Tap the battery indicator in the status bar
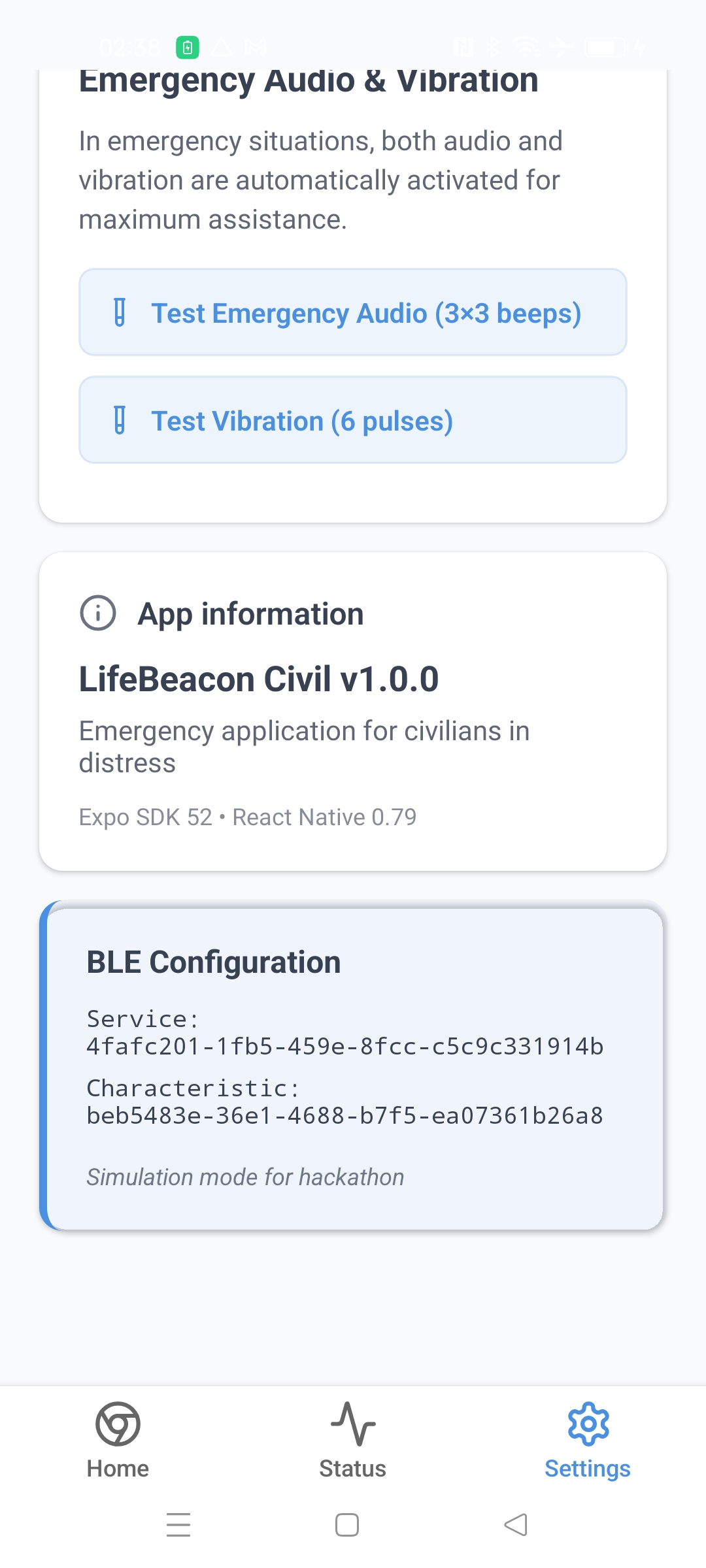Image resolution: width=706 pixels, height=1568 pixels. [x=605, y=46]
